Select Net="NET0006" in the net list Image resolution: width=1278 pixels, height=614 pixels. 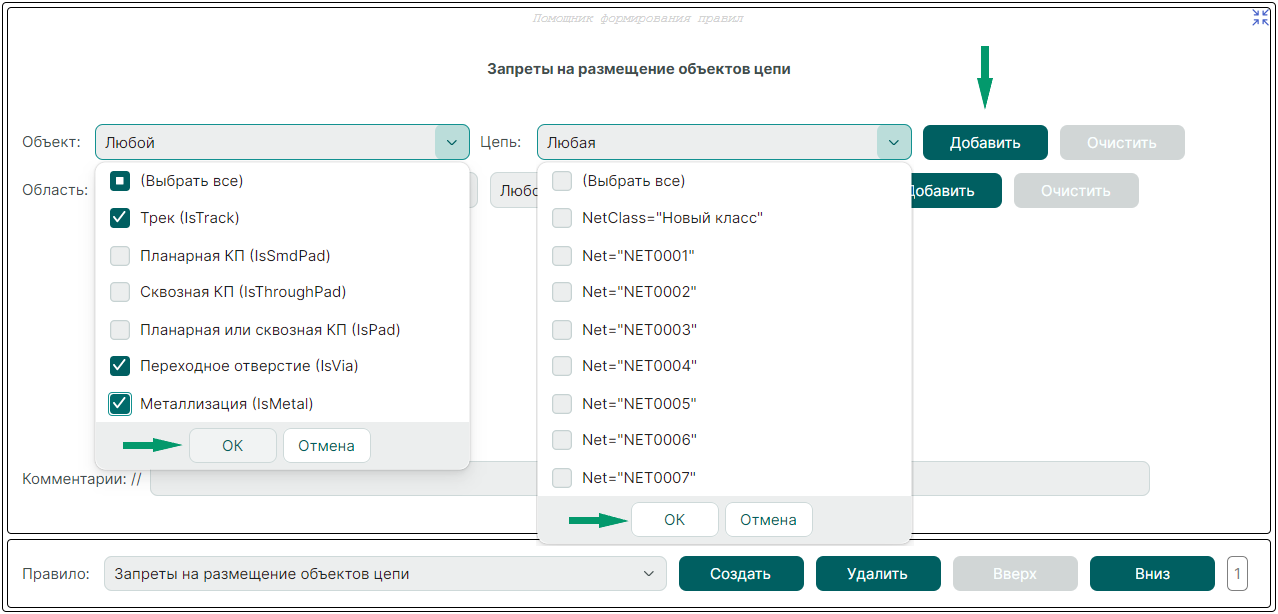tap(562, 440)
